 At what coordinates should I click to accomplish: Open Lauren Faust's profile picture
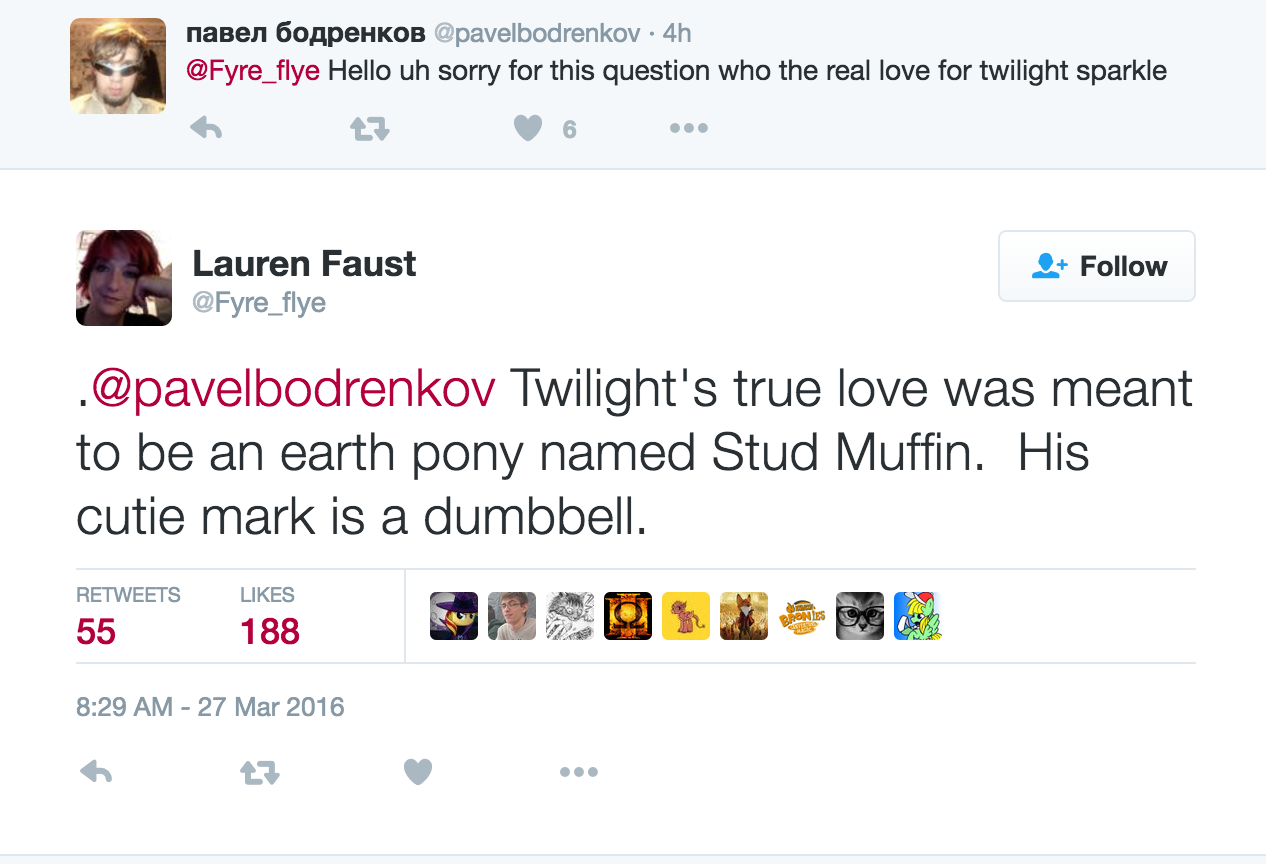click(x=124, y=278)
